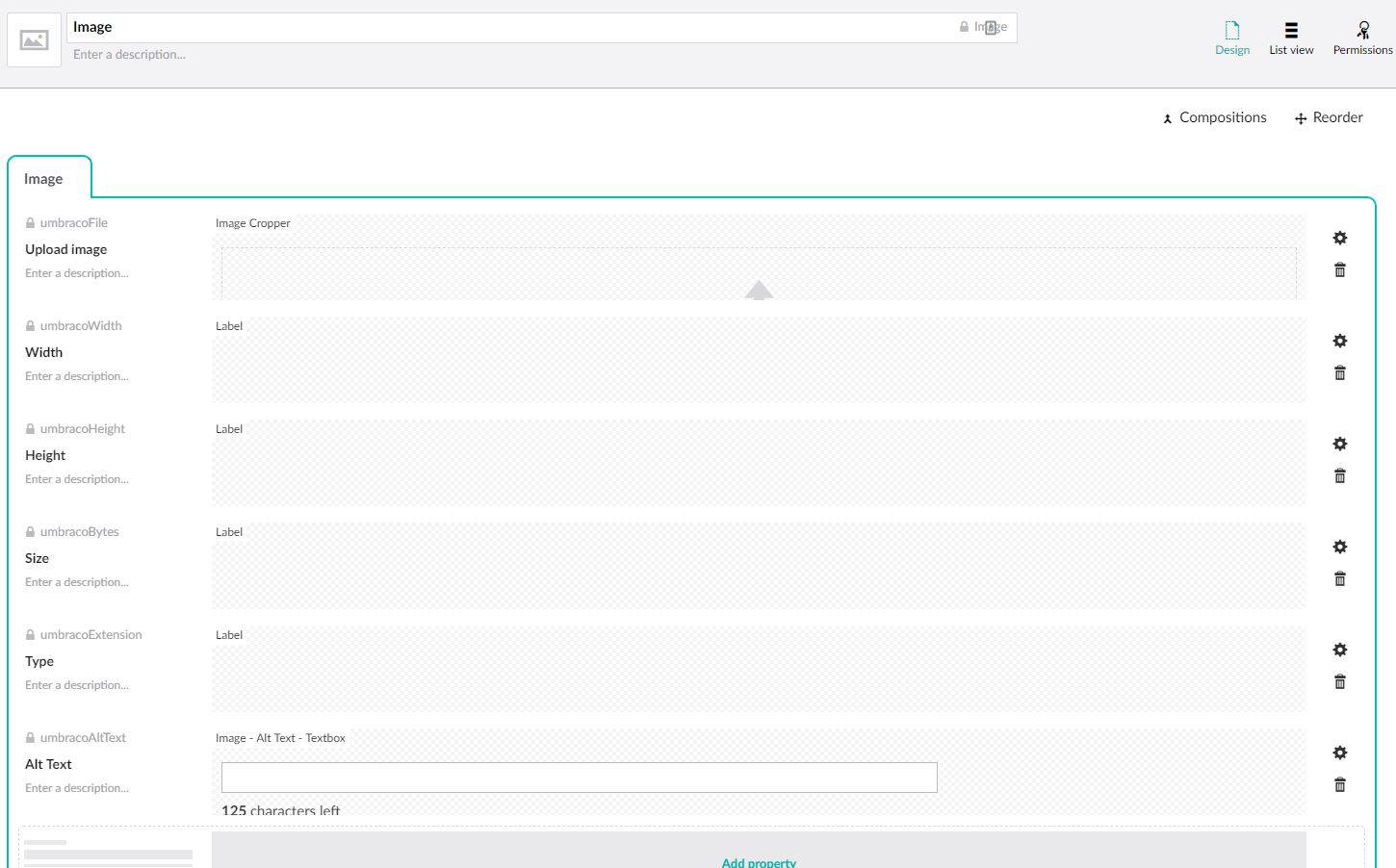This screenshot has height=868, width=1396.
Task: Select the Design tab
Action: point(1231,38)
